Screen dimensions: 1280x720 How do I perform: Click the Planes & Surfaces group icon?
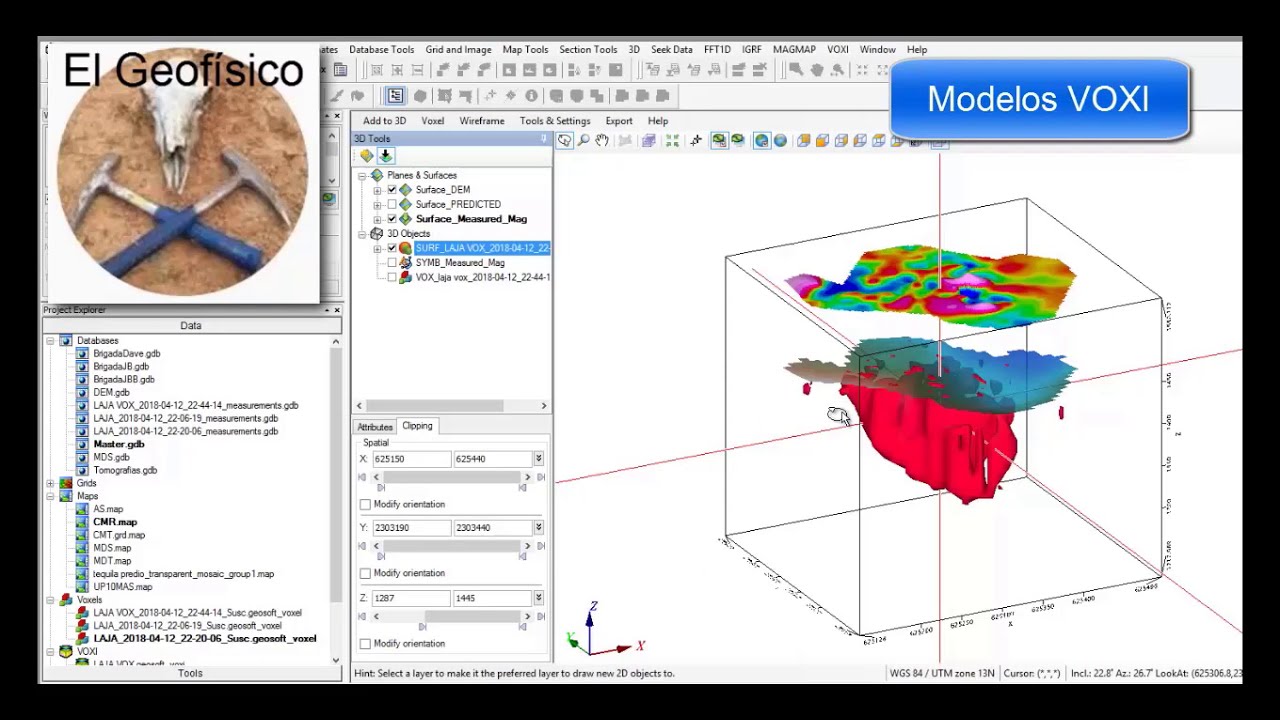pyautogui.click(x=377, y=175)
